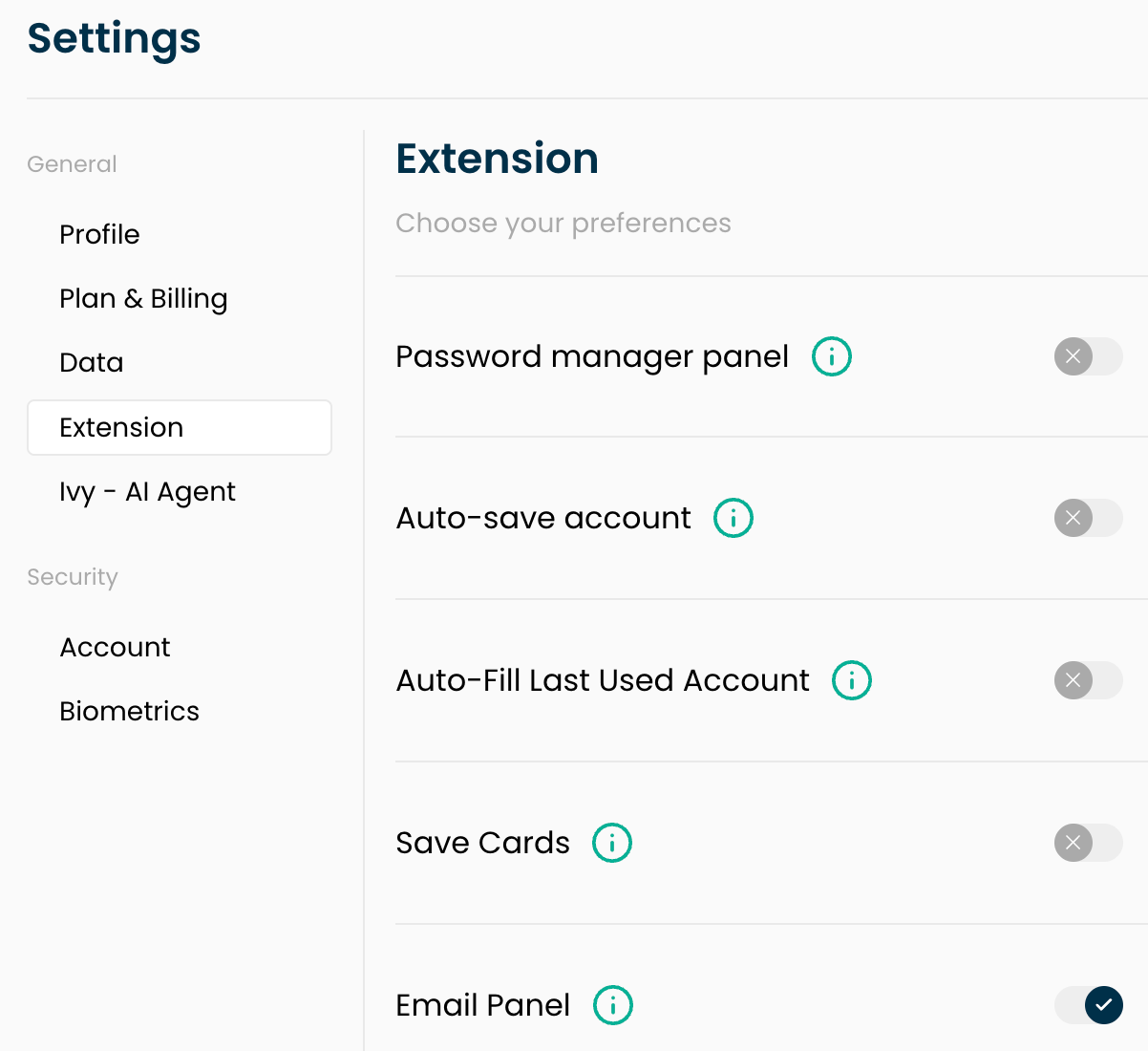Viewport: 1148px width, 1051px height.
Task: Navigate to Biometrics settings
Action: (x=129, y=711)
